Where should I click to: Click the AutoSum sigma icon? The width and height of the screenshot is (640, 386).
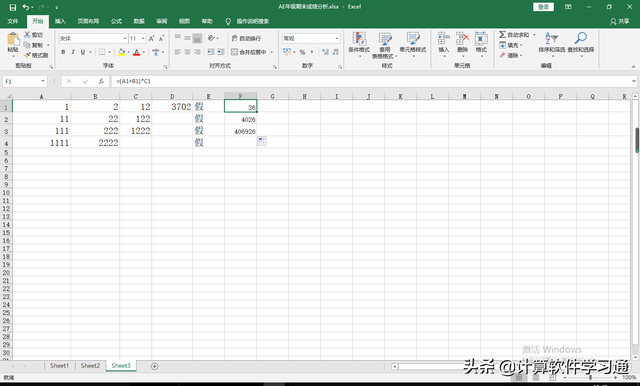[502, 35]
